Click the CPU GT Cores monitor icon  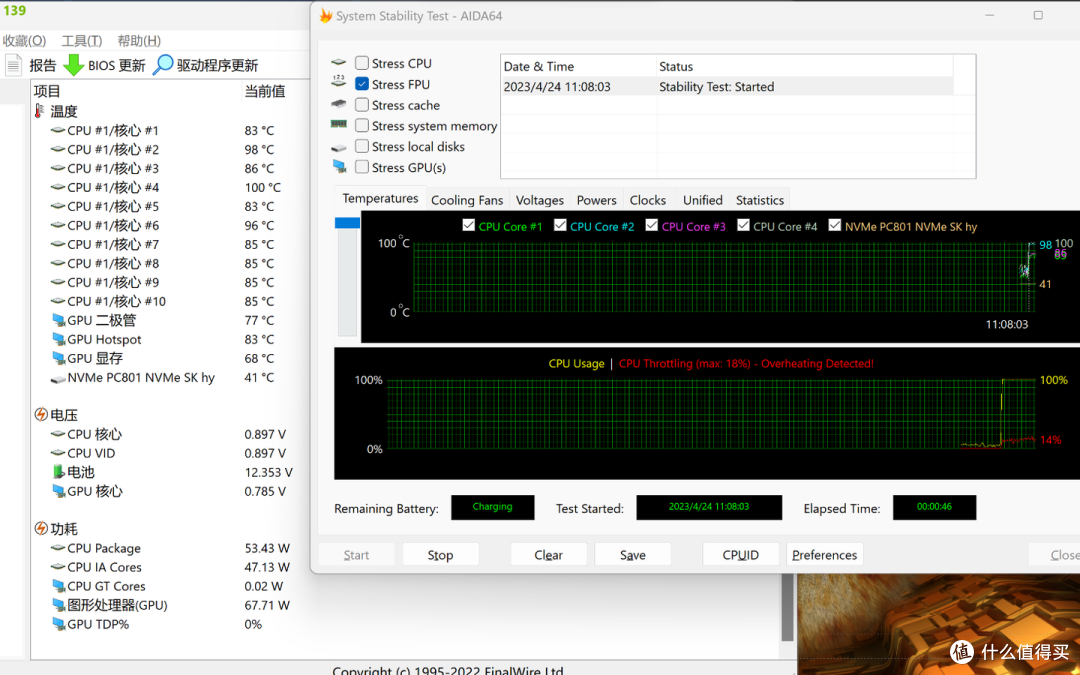pos(59,586)
